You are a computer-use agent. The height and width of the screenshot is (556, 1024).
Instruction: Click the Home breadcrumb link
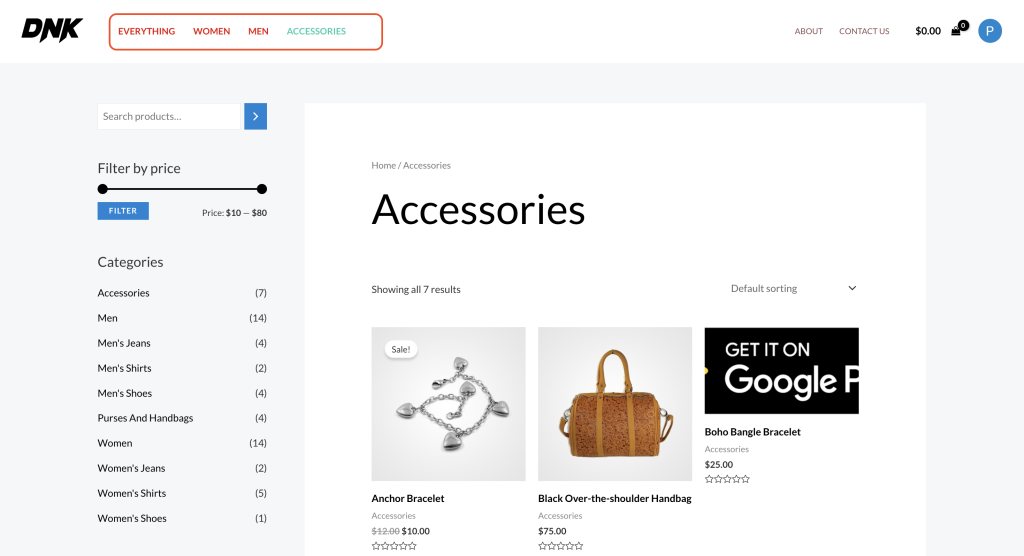(383, 165)
